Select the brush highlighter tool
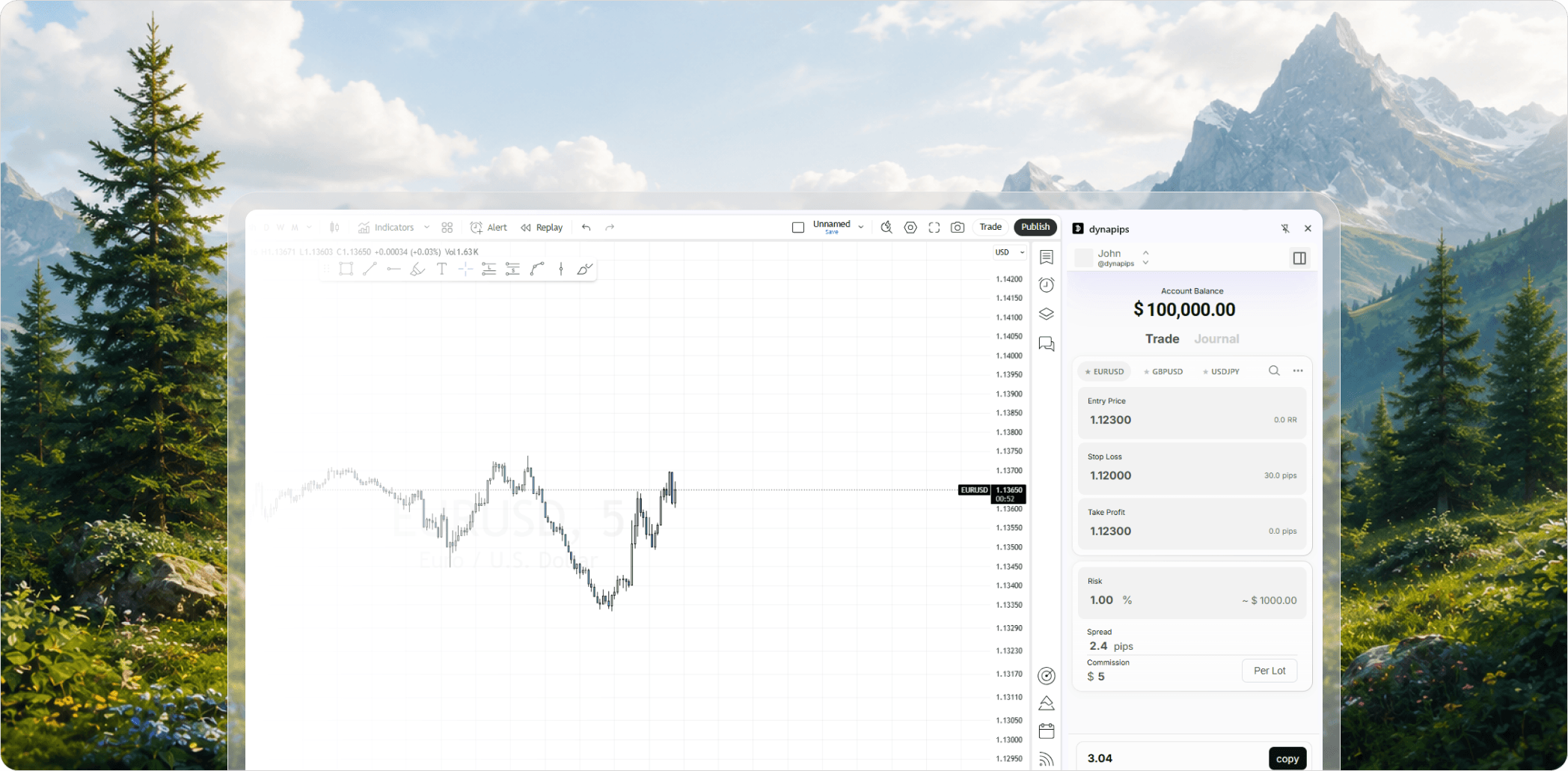The height and width of the screenshot is (771, 1568). [417, 269]
